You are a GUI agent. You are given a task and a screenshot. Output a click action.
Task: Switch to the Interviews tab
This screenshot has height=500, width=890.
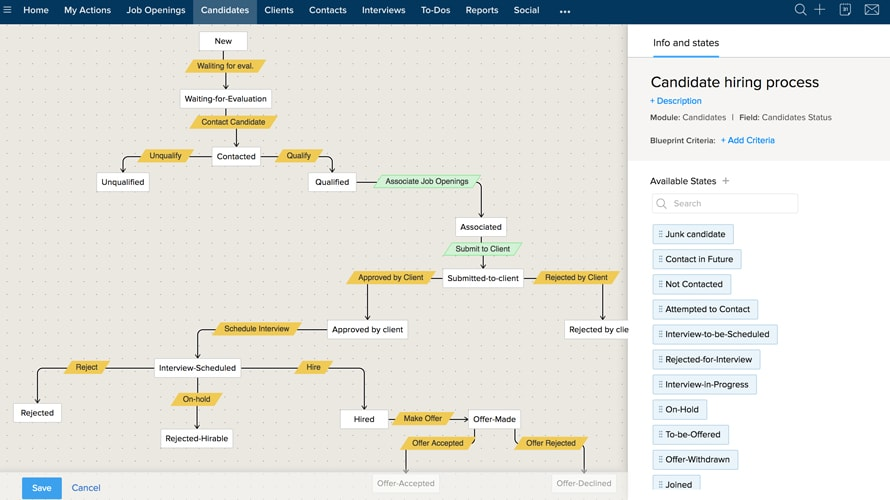click(383, 10)
